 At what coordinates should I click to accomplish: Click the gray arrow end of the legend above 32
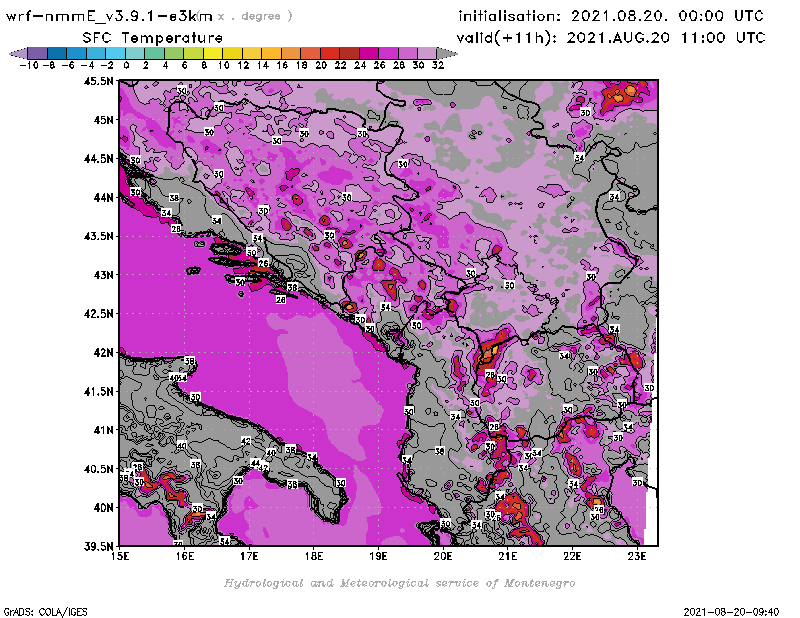pos(447,53)
